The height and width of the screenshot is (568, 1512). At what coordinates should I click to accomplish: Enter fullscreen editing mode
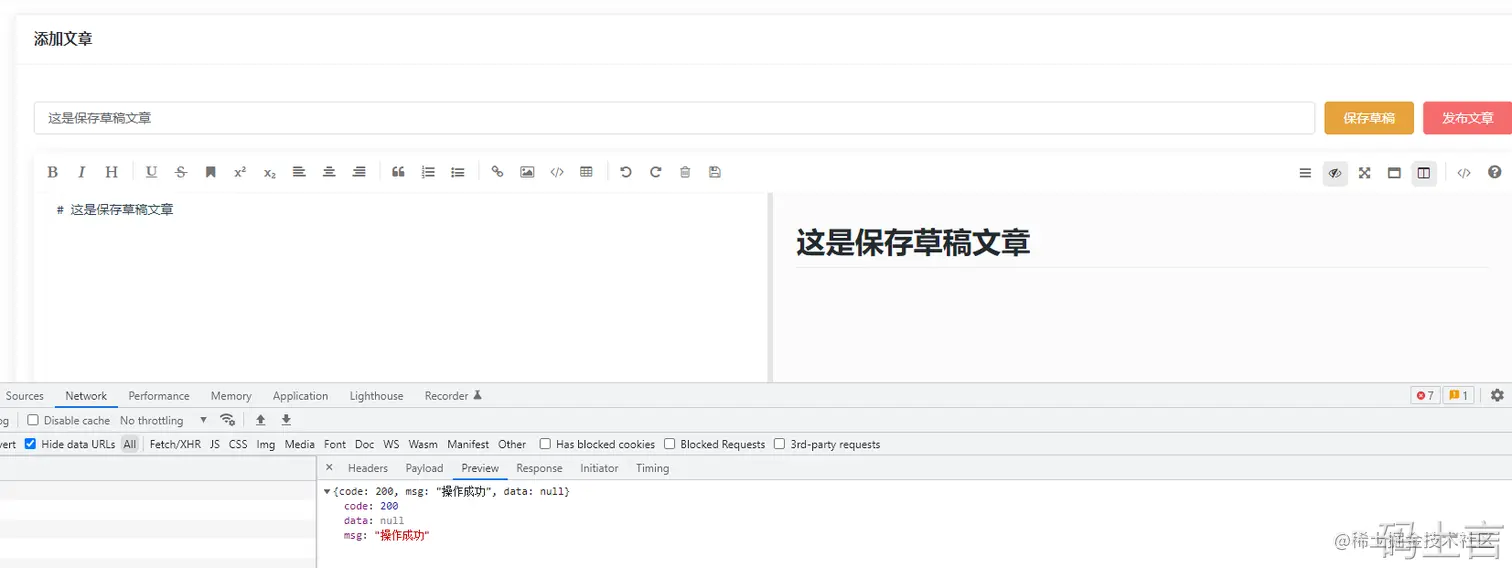[x=1364, y=173]
